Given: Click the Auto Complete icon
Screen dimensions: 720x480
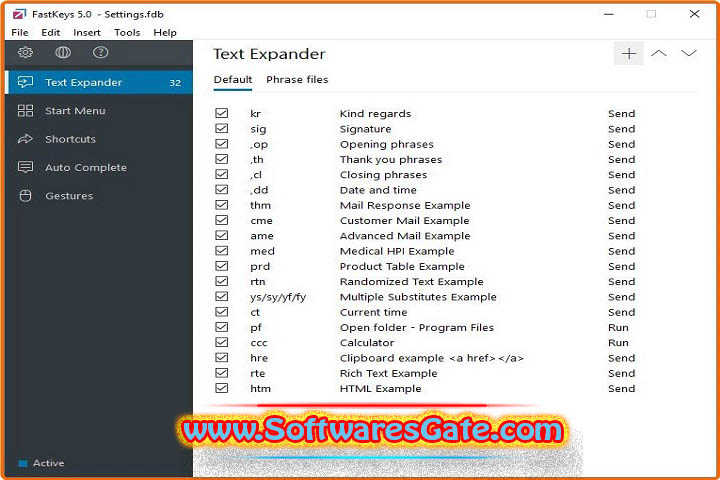Looking at the screenshot, I should pos(25,167).
